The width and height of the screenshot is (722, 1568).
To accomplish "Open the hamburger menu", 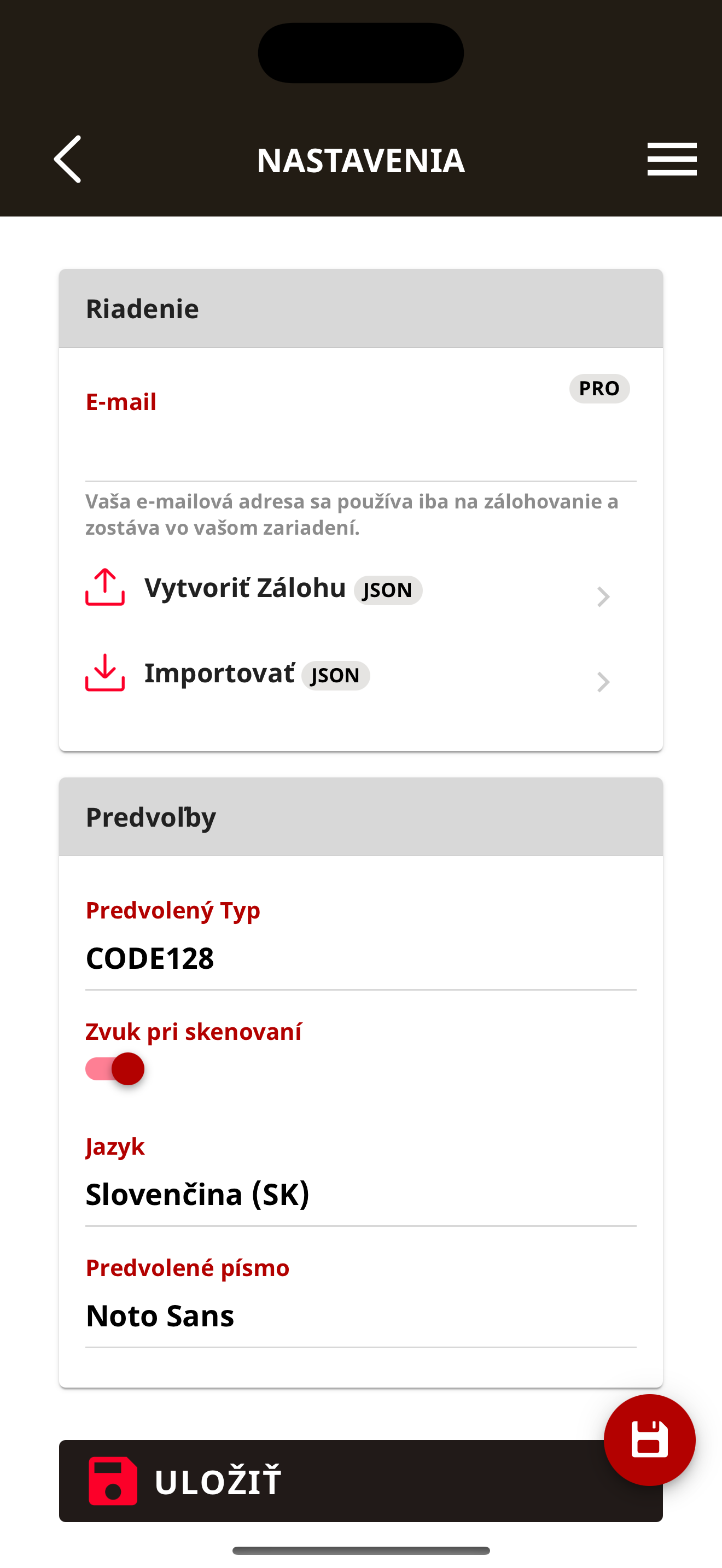I will tap(672, 160).
